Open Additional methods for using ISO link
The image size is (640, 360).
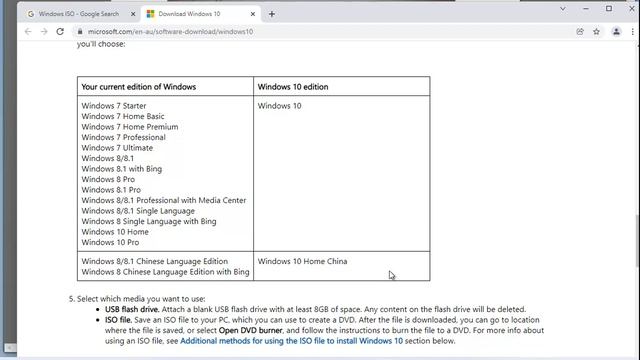[291, 341]
